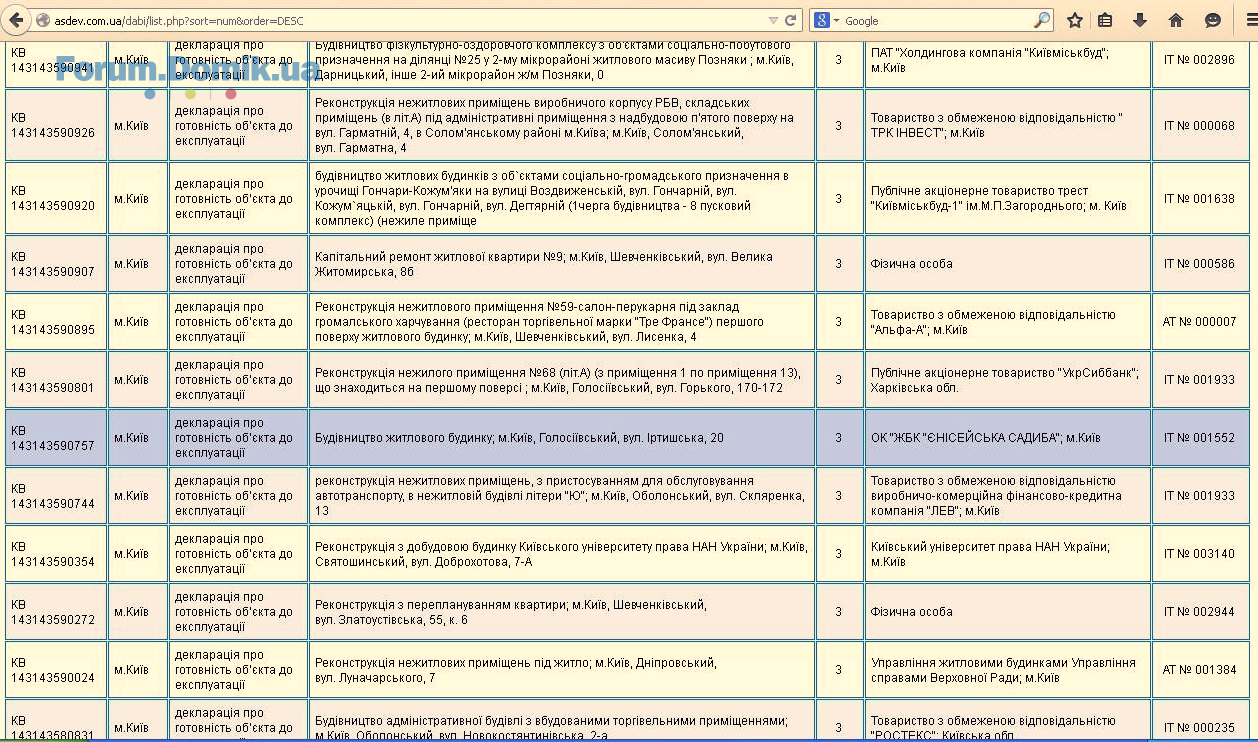Select row ID КВ 143143590801

click(x=56, y=380)
